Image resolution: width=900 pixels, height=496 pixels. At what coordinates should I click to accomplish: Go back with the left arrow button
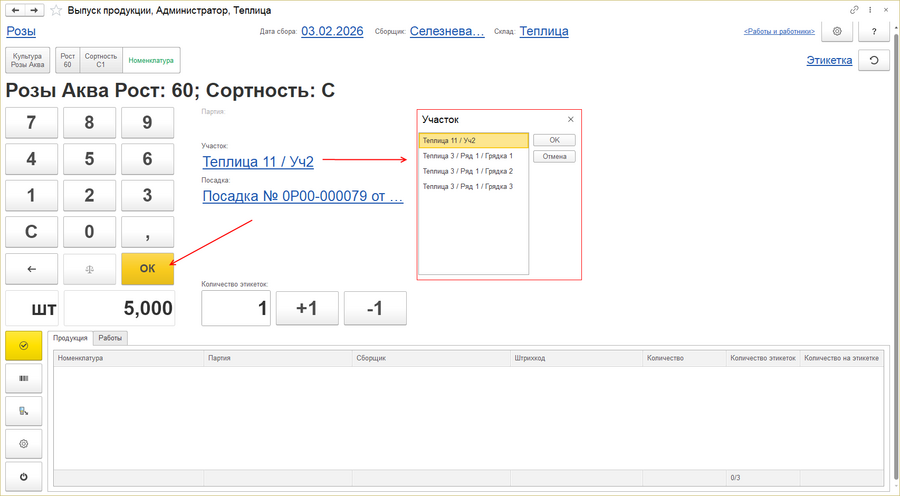click(x=15, y=10)
